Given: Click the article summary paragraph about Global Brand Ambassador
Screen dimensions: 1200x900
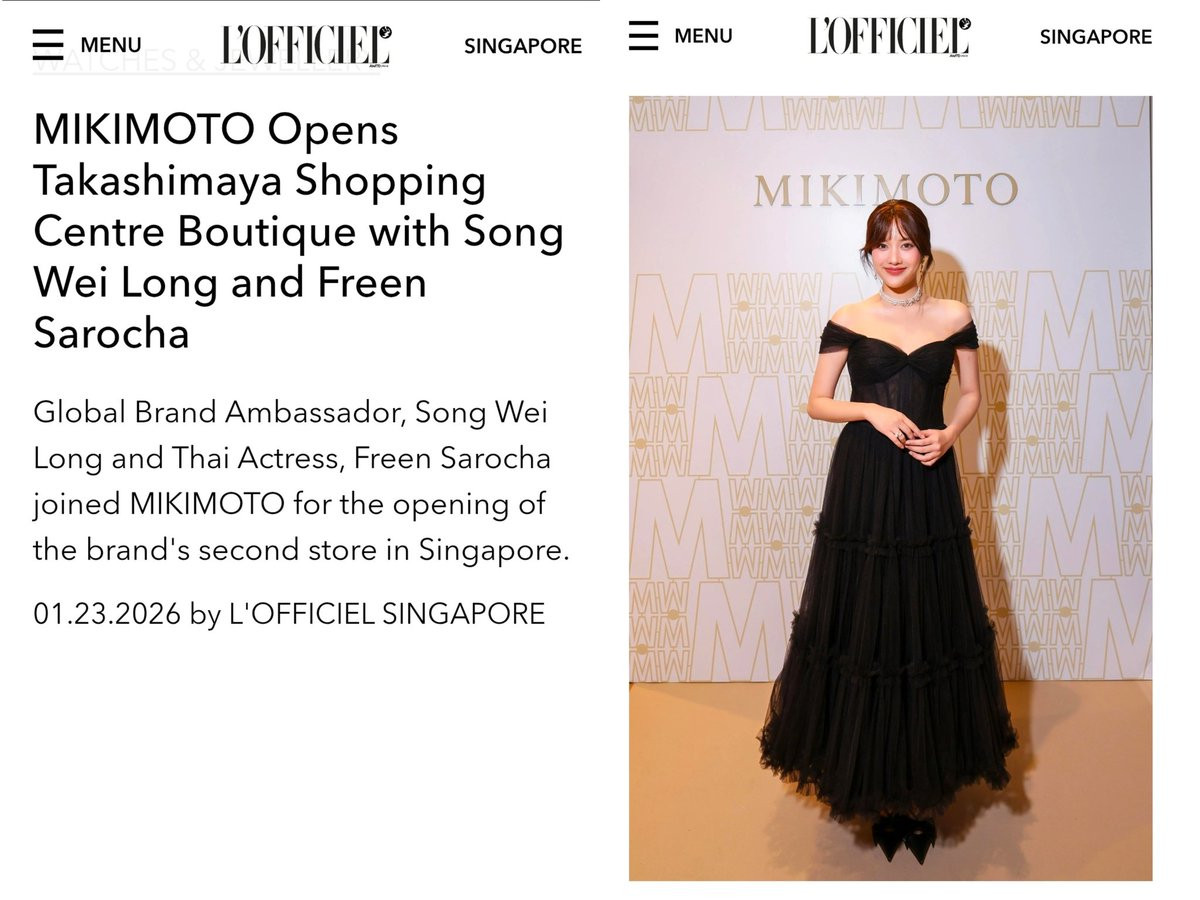Looking at the screenshot, I should tap(301, 481).
